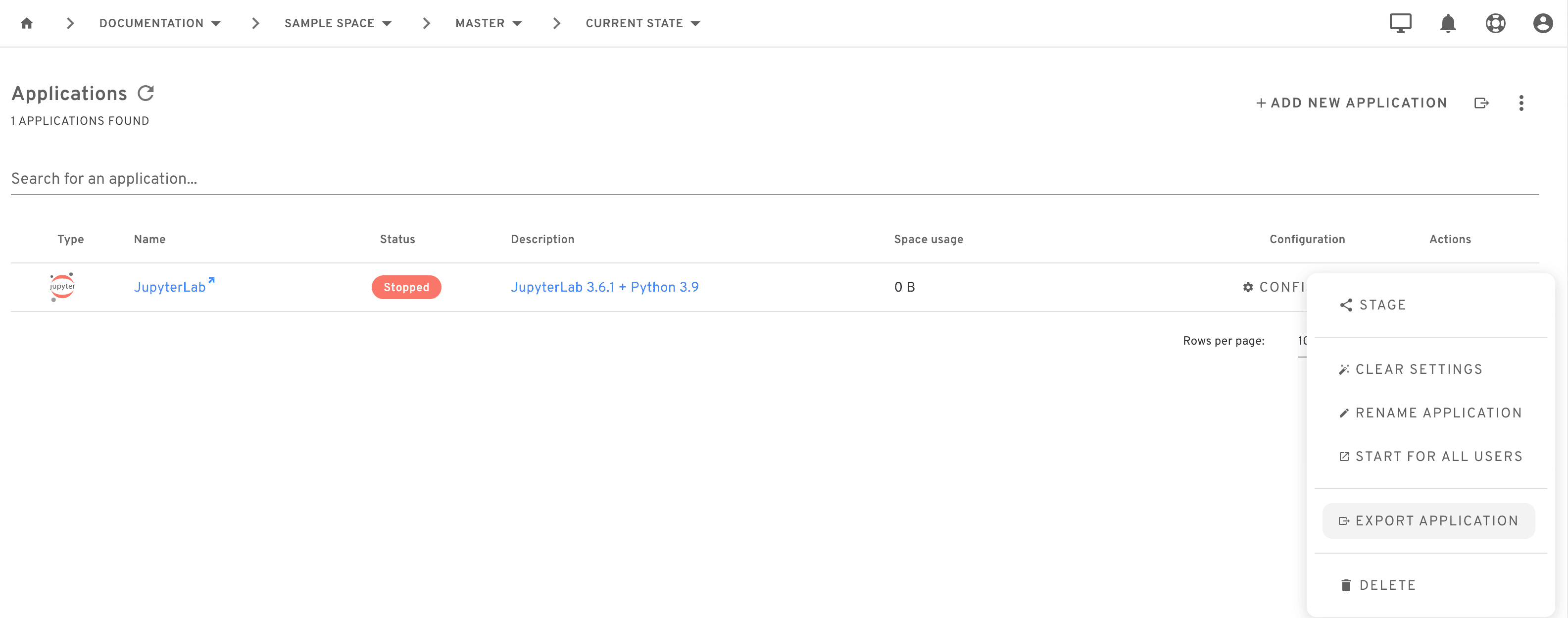Click the Stopped status badge
The width and height of the screenshot is (1568, 618).
click(406, 287)
